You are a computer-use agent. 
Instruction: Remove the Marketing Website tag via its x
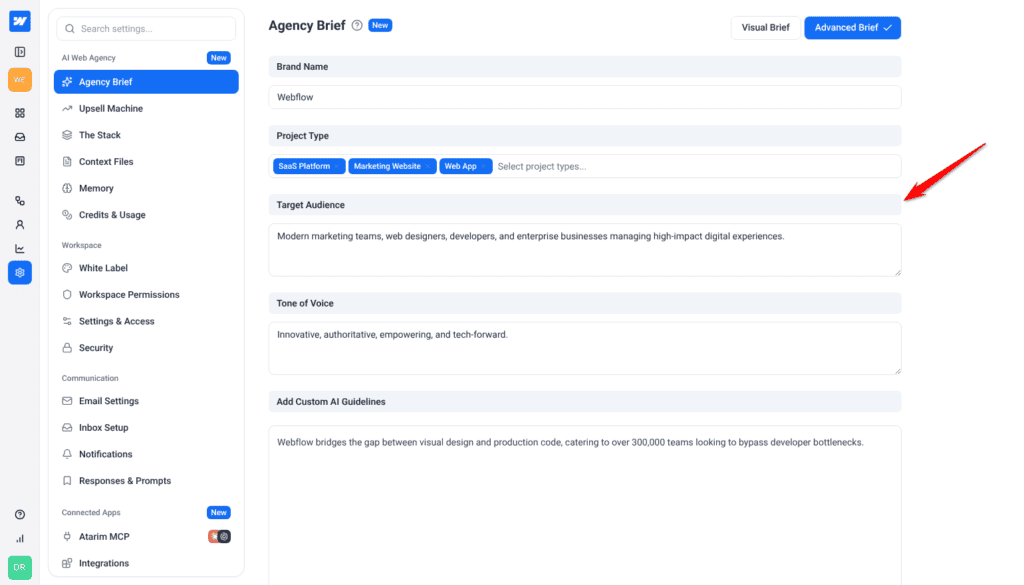(428, 166)
